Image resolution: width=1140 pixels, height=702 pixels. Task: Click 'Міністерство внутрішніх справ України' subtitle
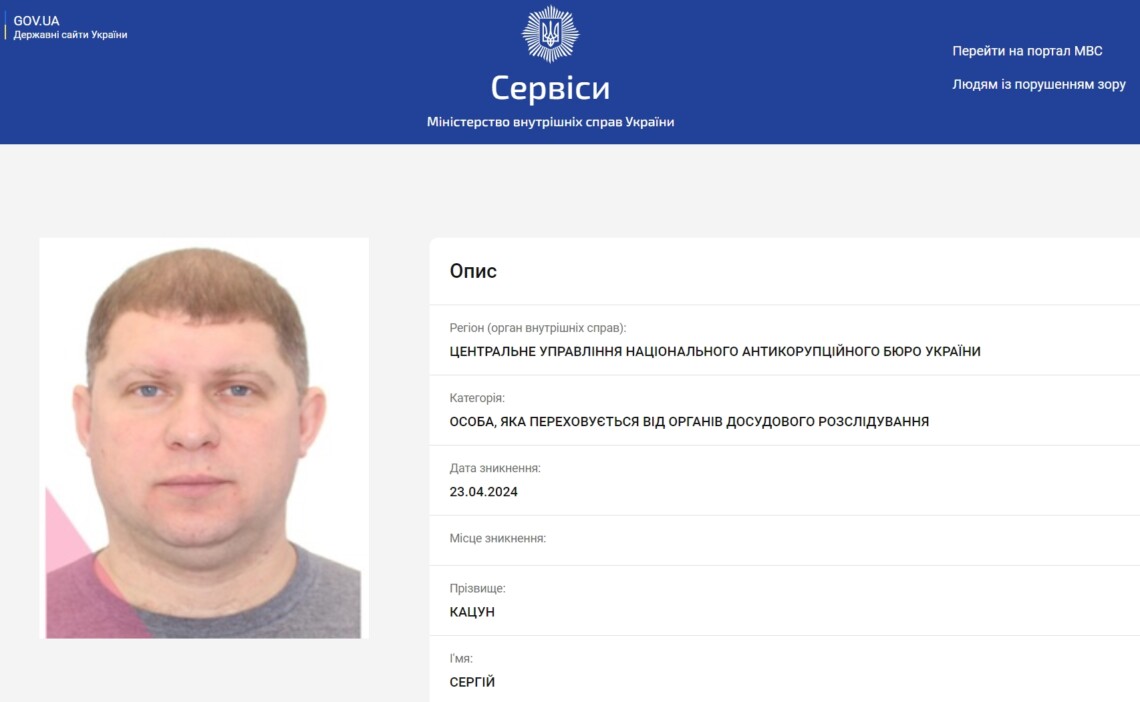point(550,122)
